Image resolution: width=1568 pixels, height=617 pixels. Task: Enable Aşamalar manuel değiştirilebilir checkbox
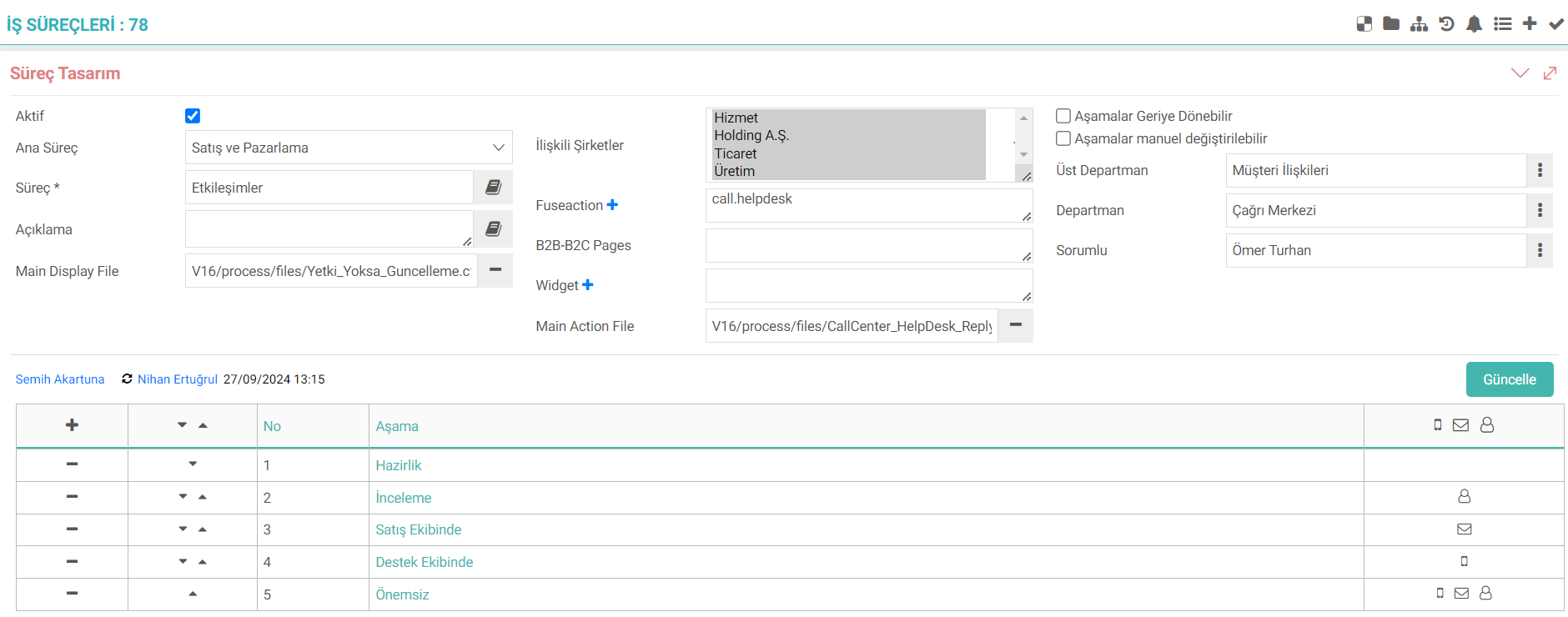[1063, 138]
